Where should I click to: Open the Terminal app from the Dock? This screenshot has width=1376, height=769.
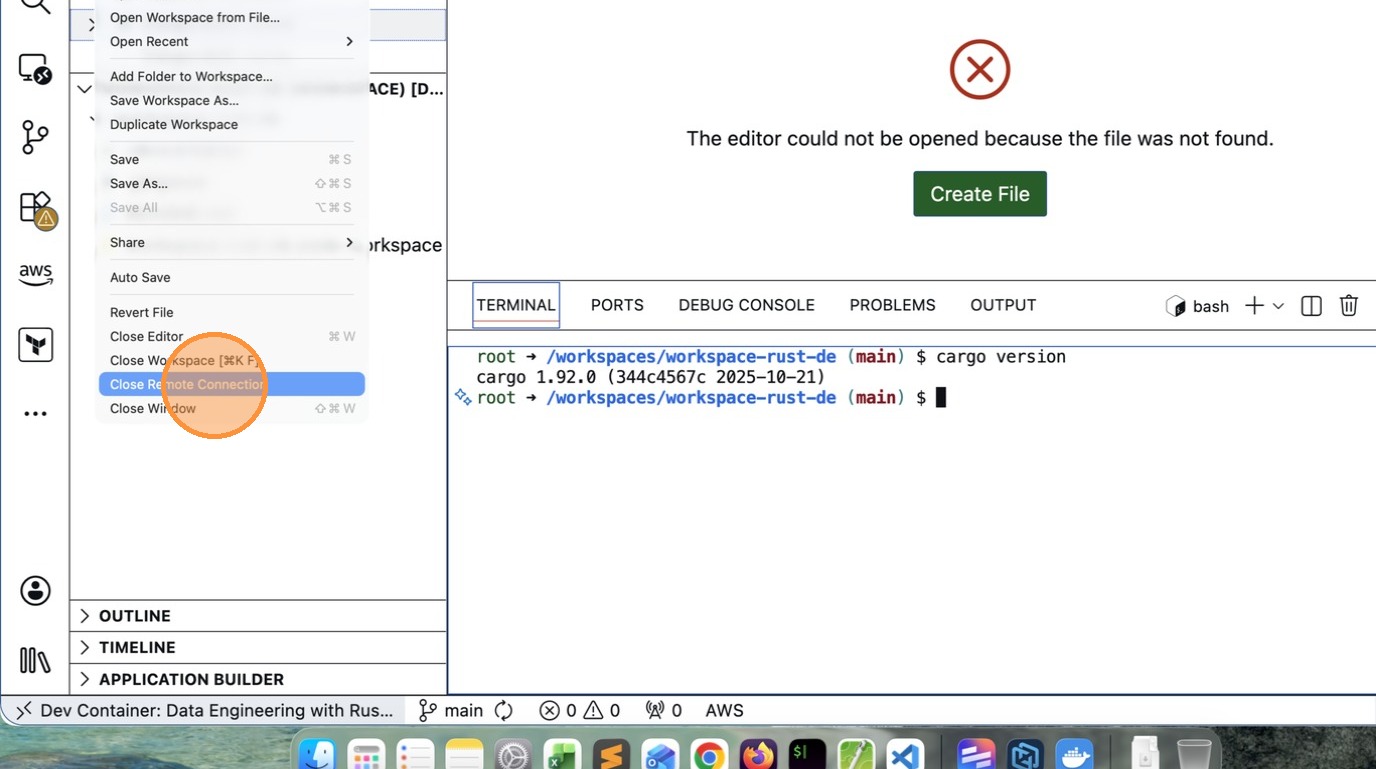(807, 755)
